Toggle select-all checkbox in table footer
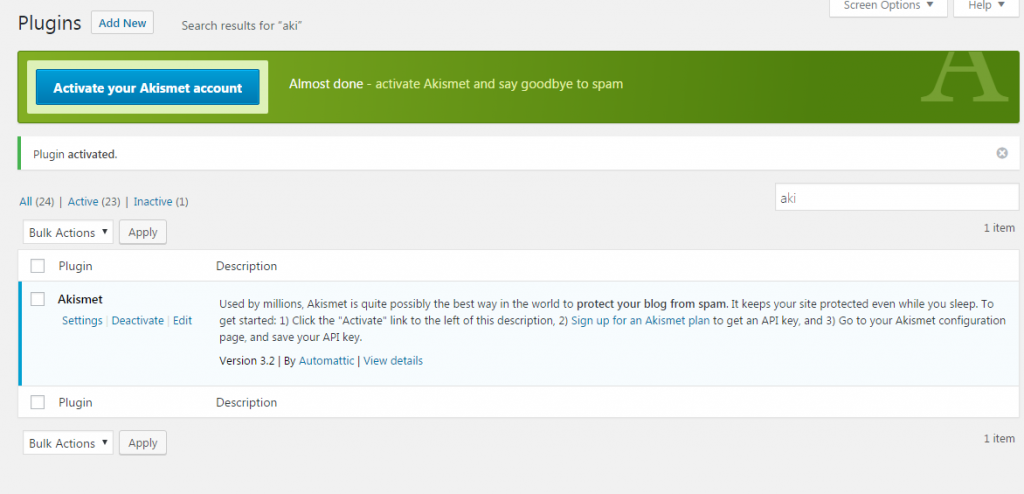This screenshot has width=1024, height=494. pos(38,402)
